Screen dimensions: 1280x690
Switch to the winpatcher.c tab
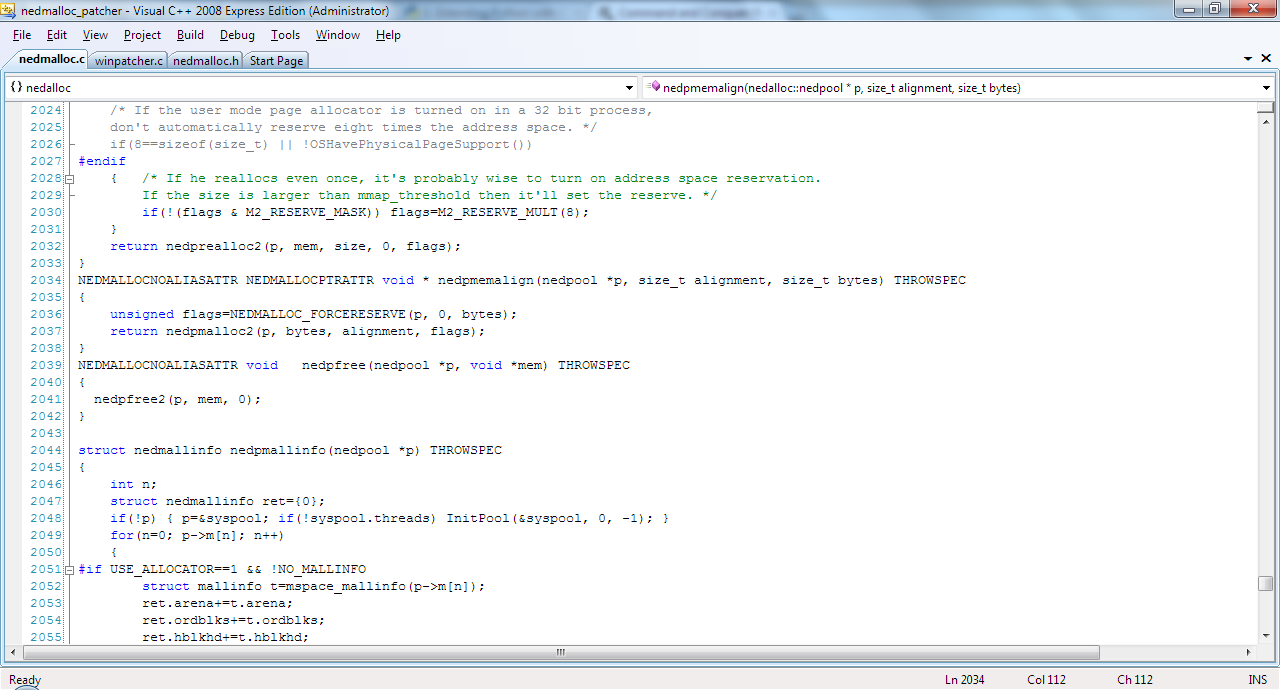pos(129,61)
